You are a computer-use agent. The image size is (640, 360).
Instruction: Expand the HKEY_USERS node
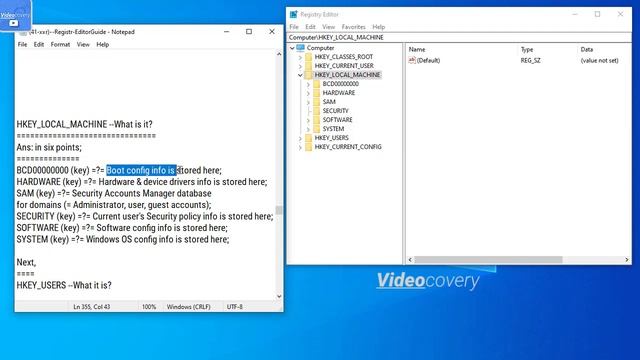[300, 138]
